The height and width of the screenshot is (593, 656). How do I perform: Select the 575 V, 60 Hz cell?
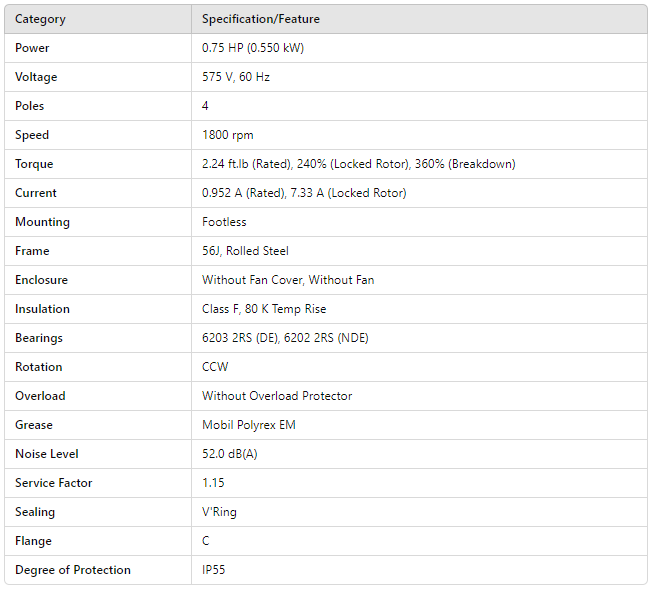click(236, 77)
